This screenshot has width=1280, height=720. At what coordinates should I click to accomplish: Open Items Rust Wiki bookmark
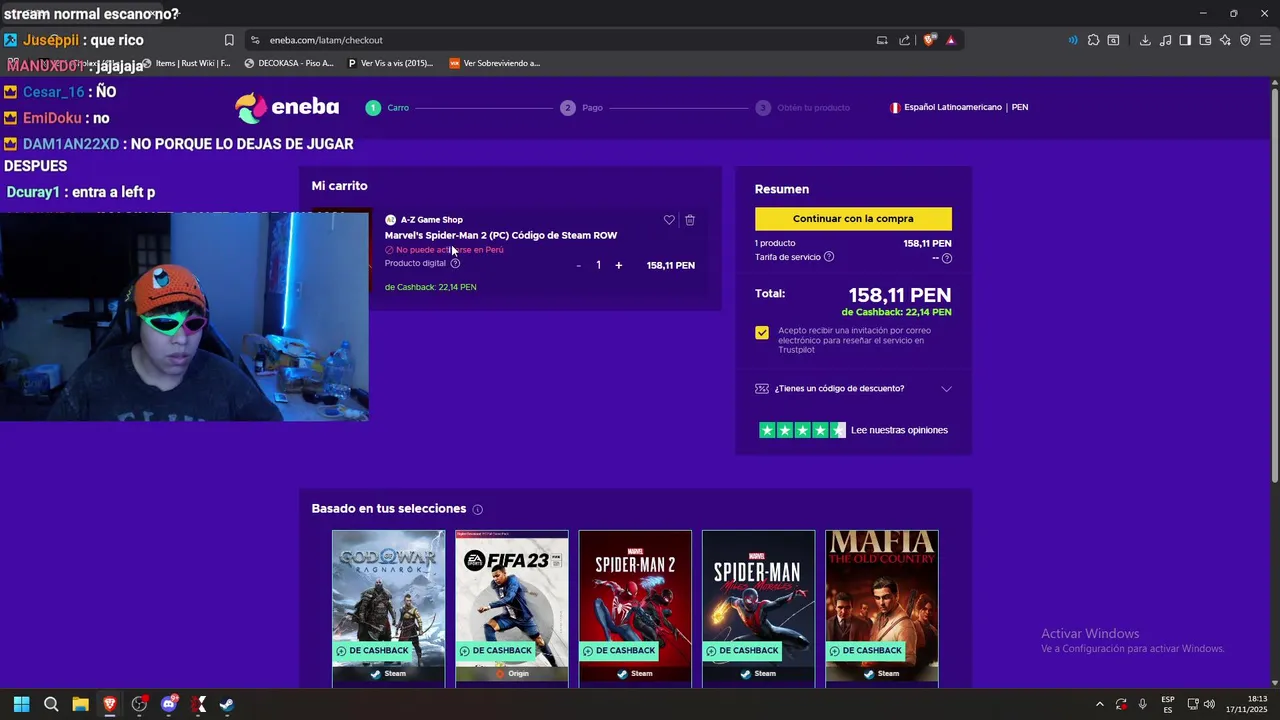tap(186, 63)
